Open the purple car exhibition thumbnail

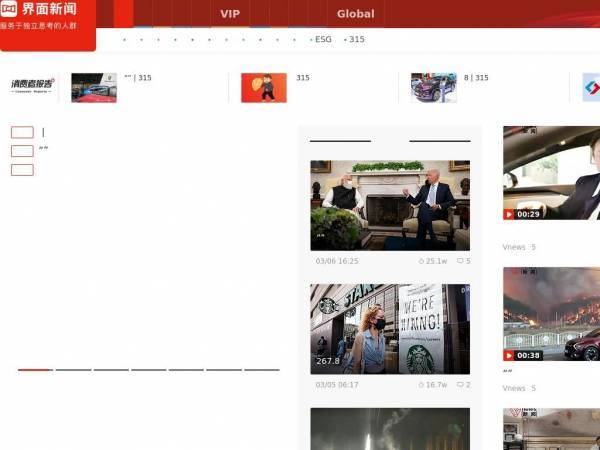pos(434,88)
